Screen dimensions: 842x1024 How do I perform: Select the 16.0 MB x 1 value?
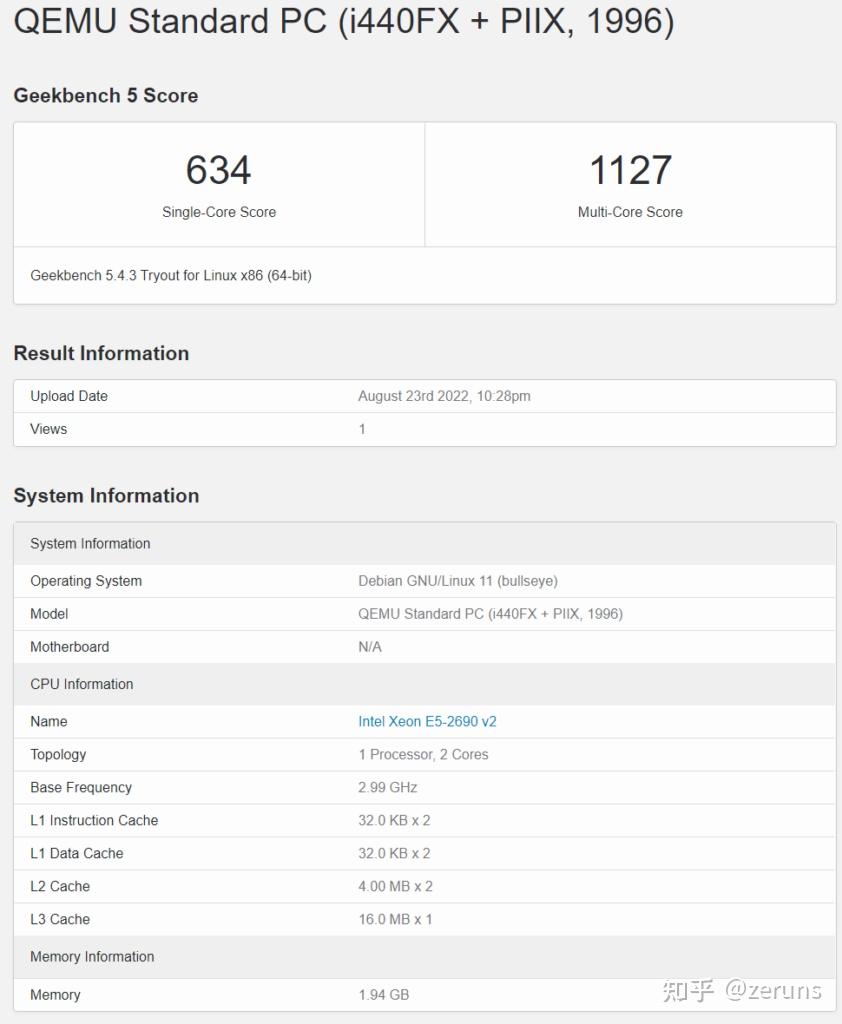(x=395, y=919)
